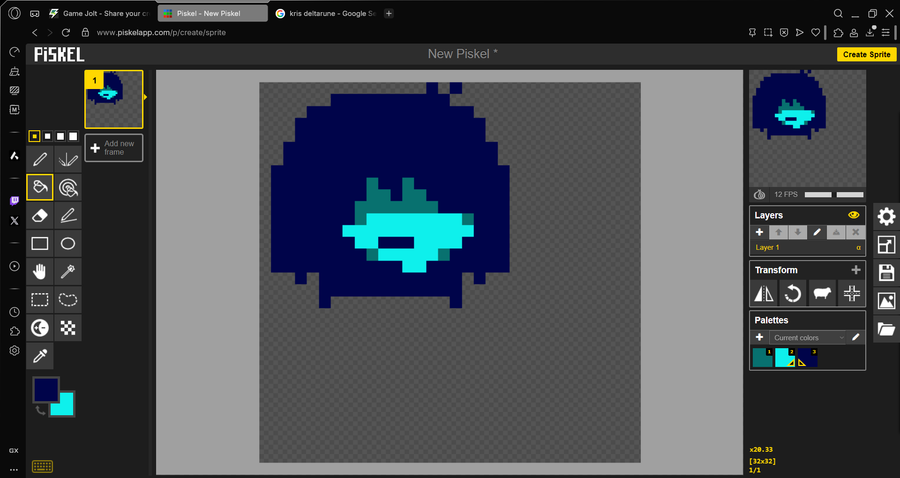The width and height of the screenshot is (900, 478).
Task: Select the Pen tool
Action: tap(40, 159)
